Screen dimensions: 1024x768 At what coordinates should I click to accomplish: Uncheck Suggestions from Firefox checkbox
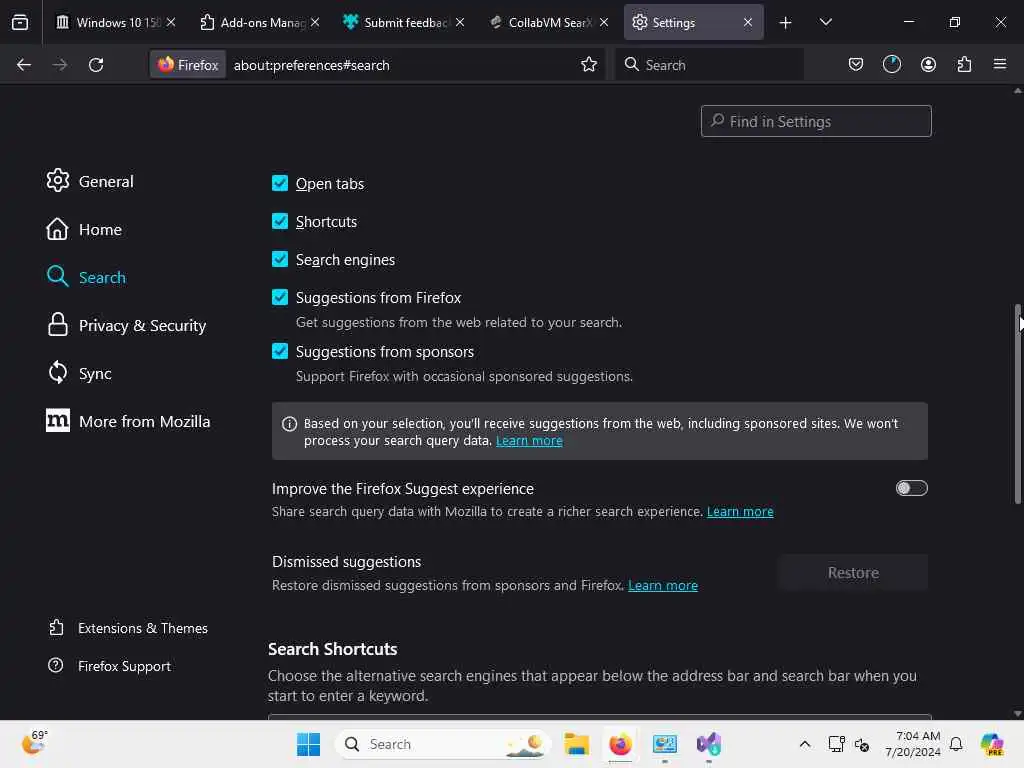[x=280, y=297]
